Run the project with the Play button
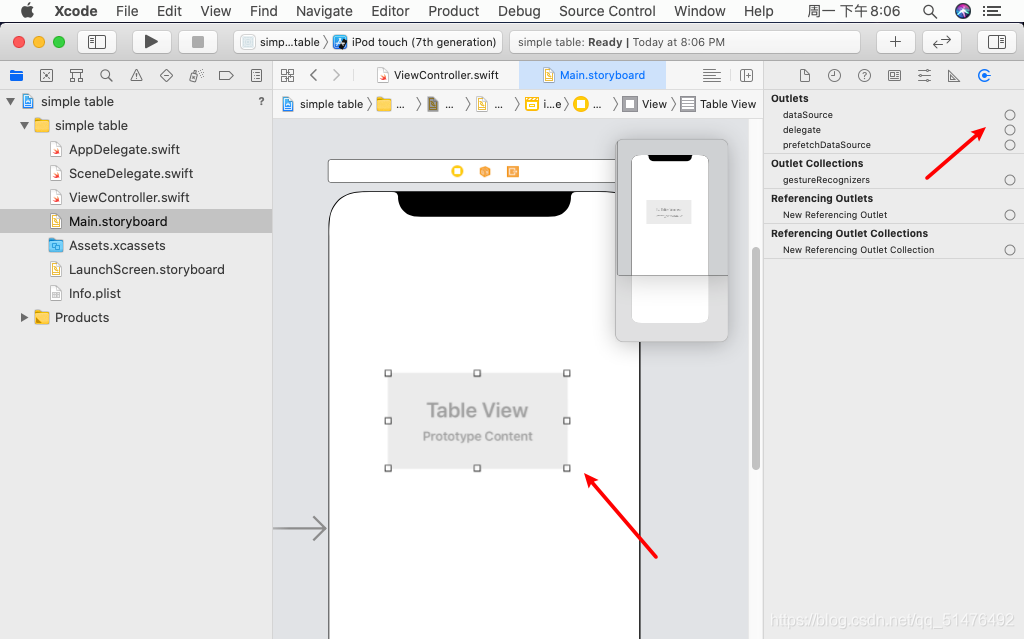The height and width of the screenshot is (639, 1024). tap(152, 42)
